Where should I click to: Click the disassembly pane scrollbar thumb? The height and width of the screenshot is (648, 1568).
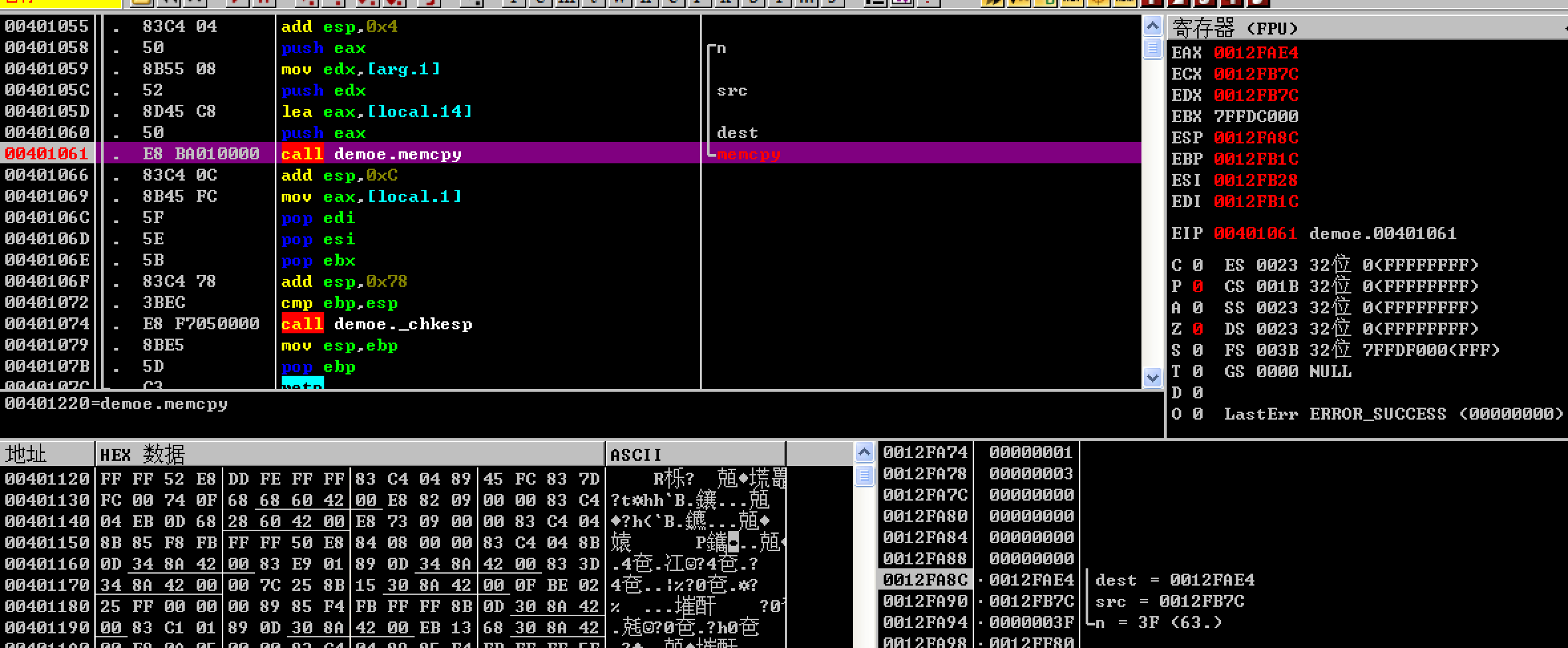pos(1152,48)
